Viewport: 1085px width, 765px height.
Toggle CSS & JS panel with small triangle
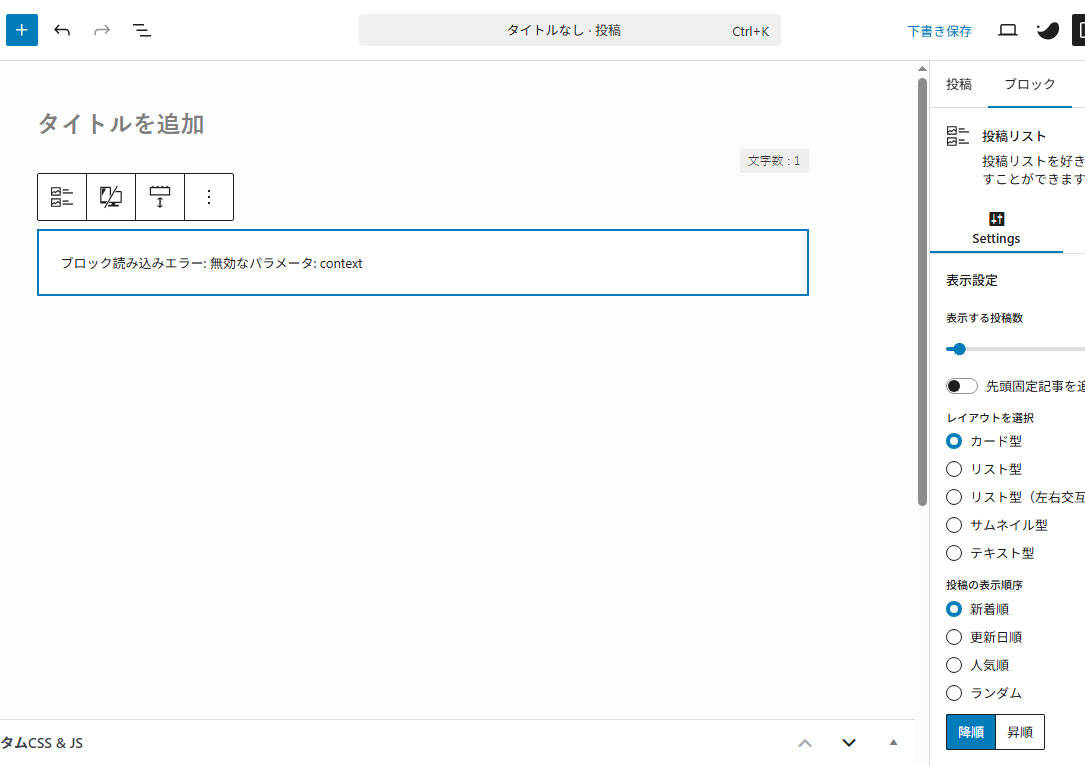tap(893, 742)
